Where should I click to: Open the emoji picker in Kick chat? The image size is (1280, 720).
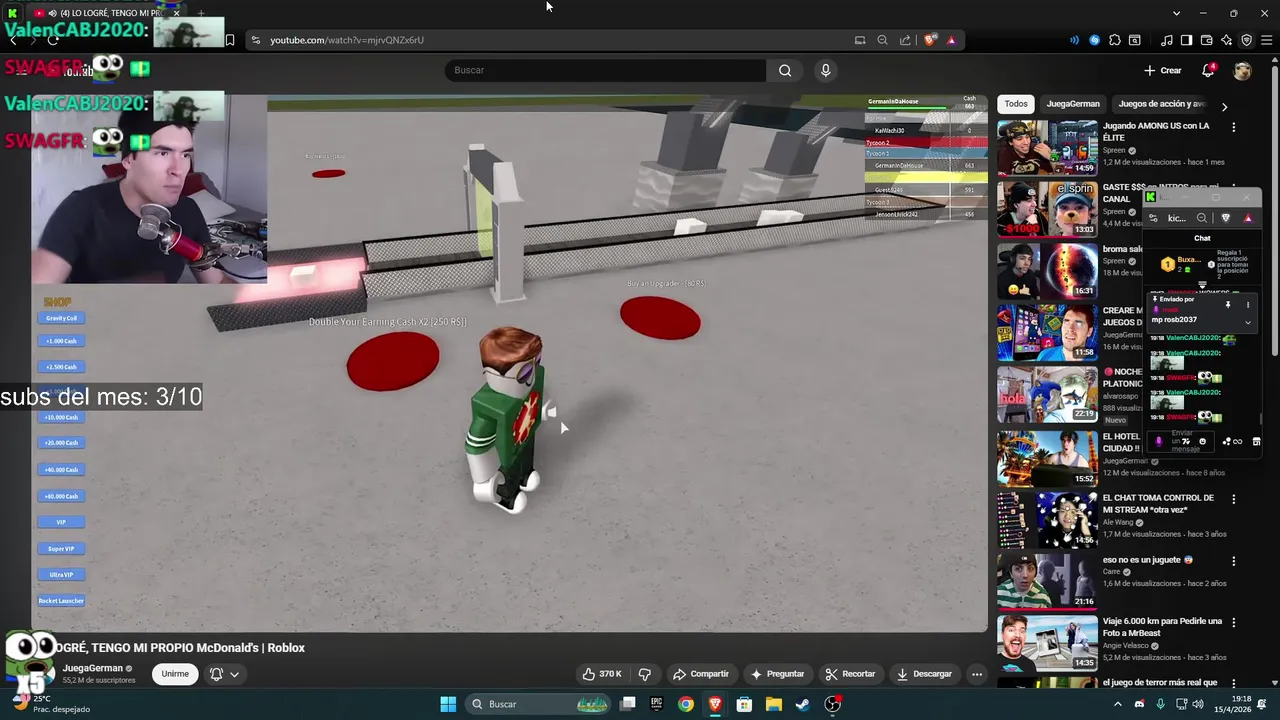(1202, 441)
